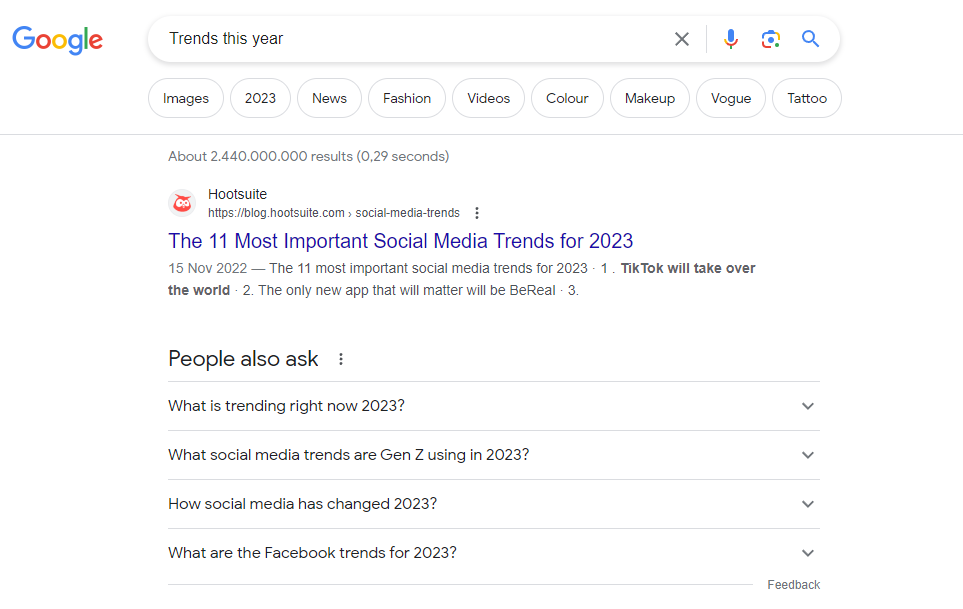Click the People also ask heading

pyautogui.click(x=243, y=359)
